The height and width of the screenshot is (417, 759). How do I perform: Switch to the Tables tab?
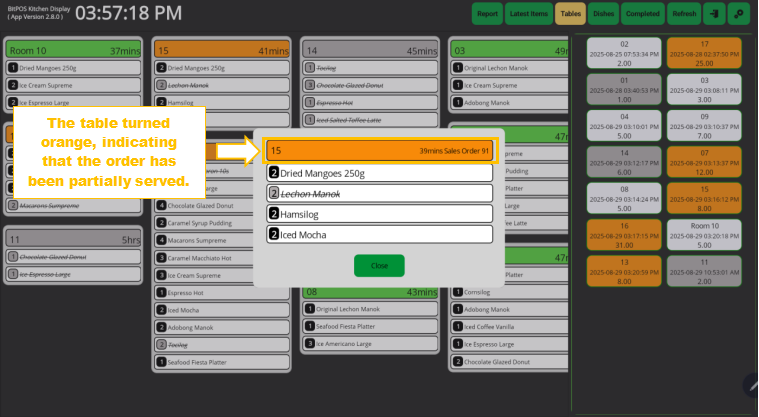(570, 14)
